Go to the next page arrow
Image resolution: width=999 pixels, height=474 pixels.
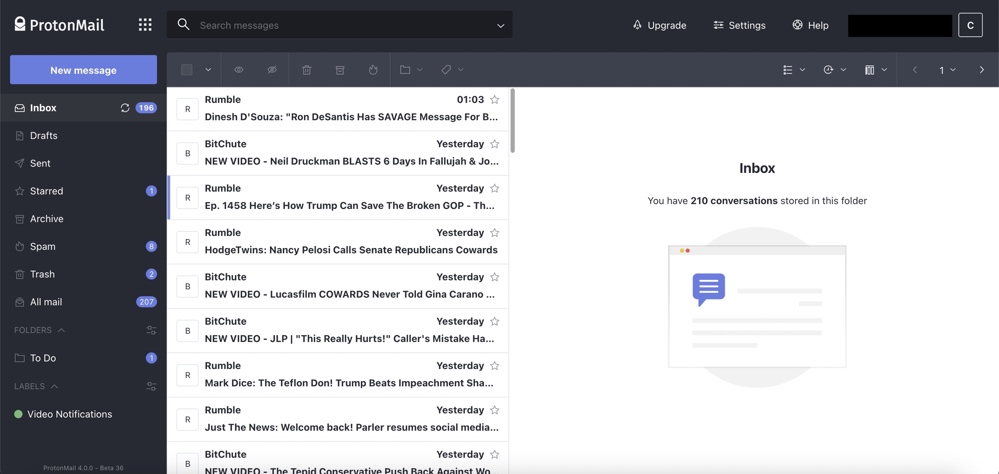click(x=981, y=70)
